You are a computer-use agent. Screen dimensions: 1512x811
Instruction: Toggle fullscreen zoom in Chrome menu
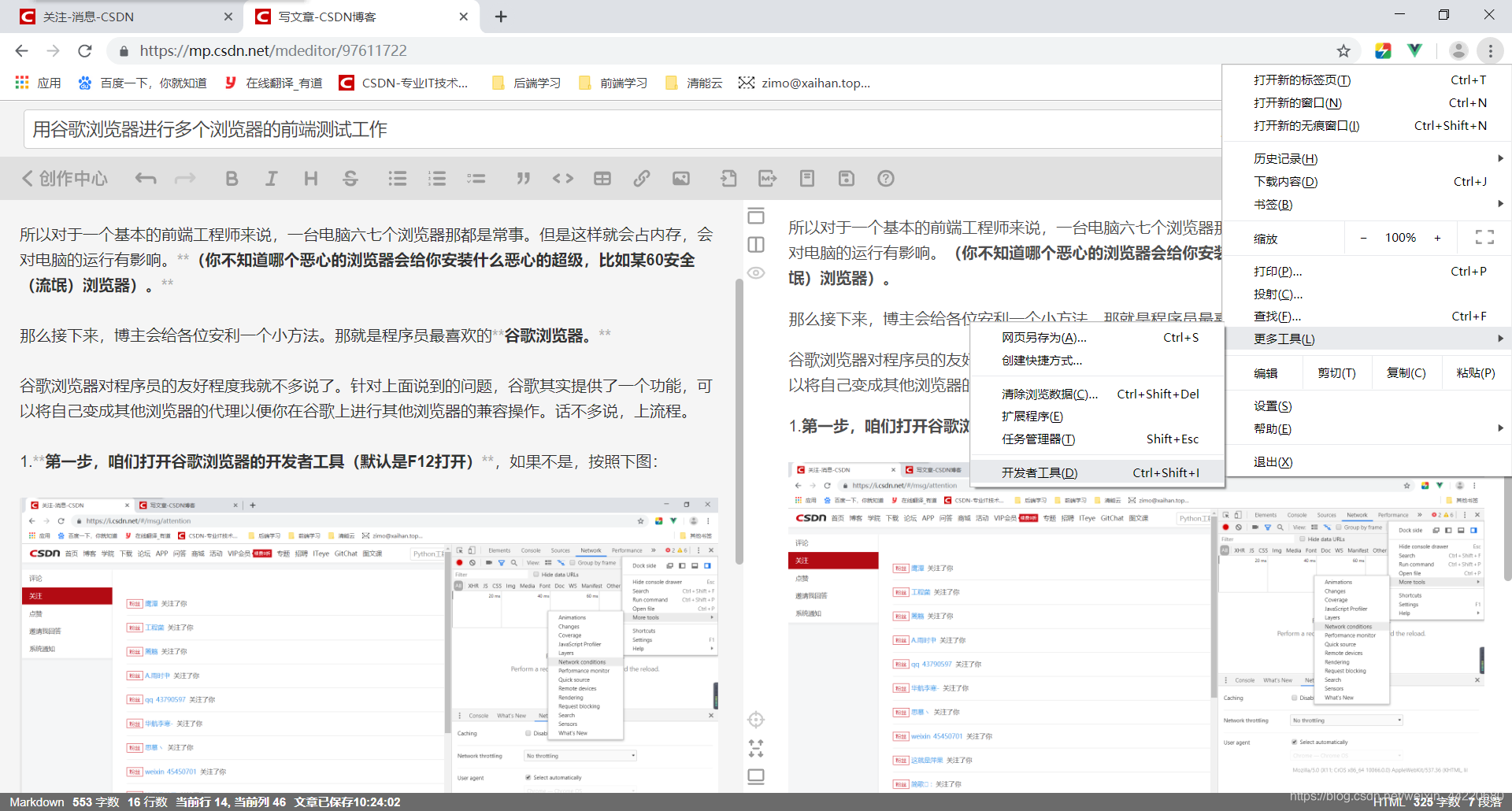pos(1484,238)
